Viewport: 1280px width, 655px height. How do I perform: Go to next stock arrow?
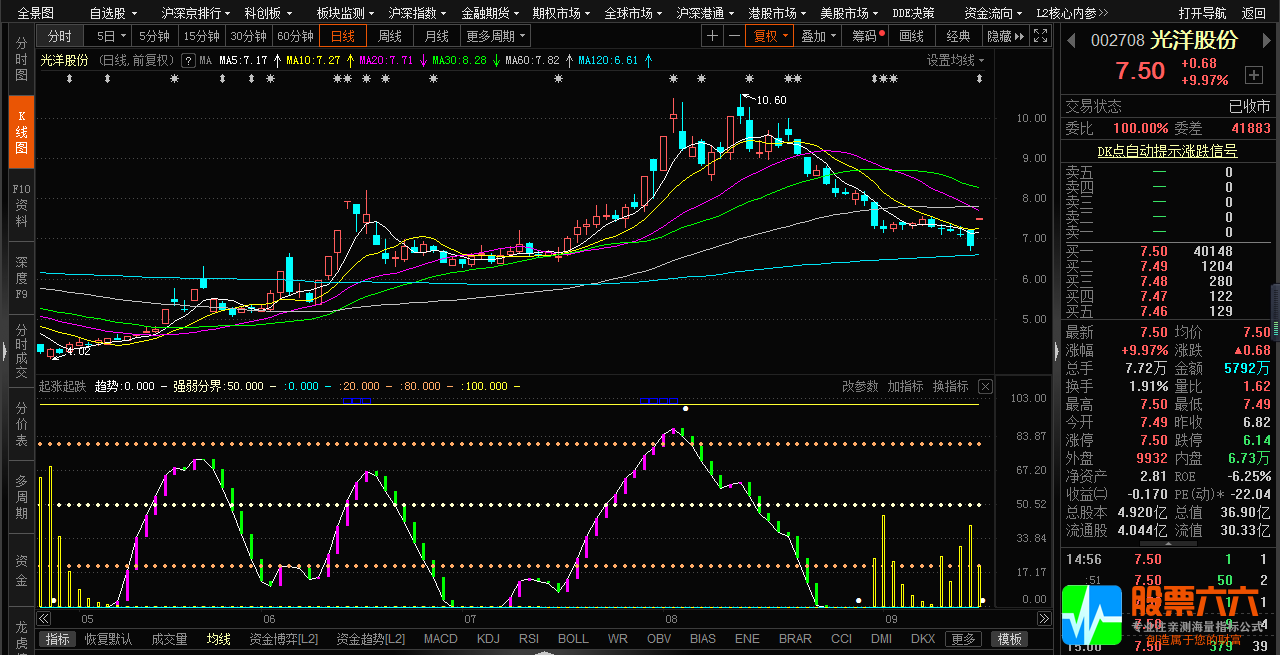pyautogui.click(x=1265, y=40)
